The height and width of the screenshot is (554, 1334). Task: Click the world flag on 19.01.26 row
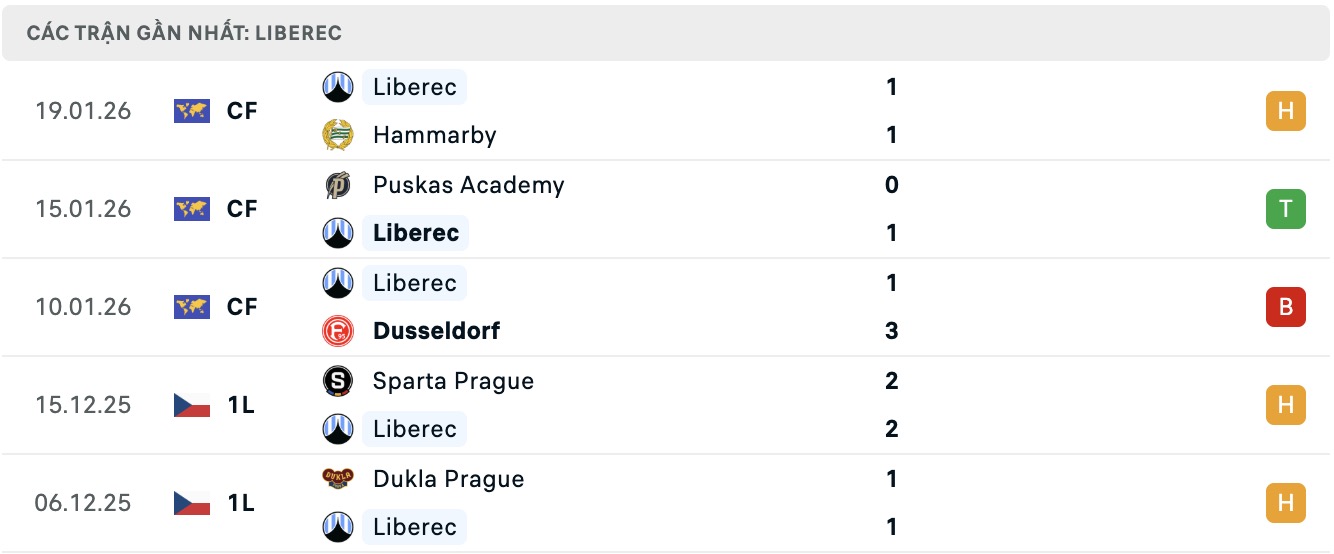[192, 111]
